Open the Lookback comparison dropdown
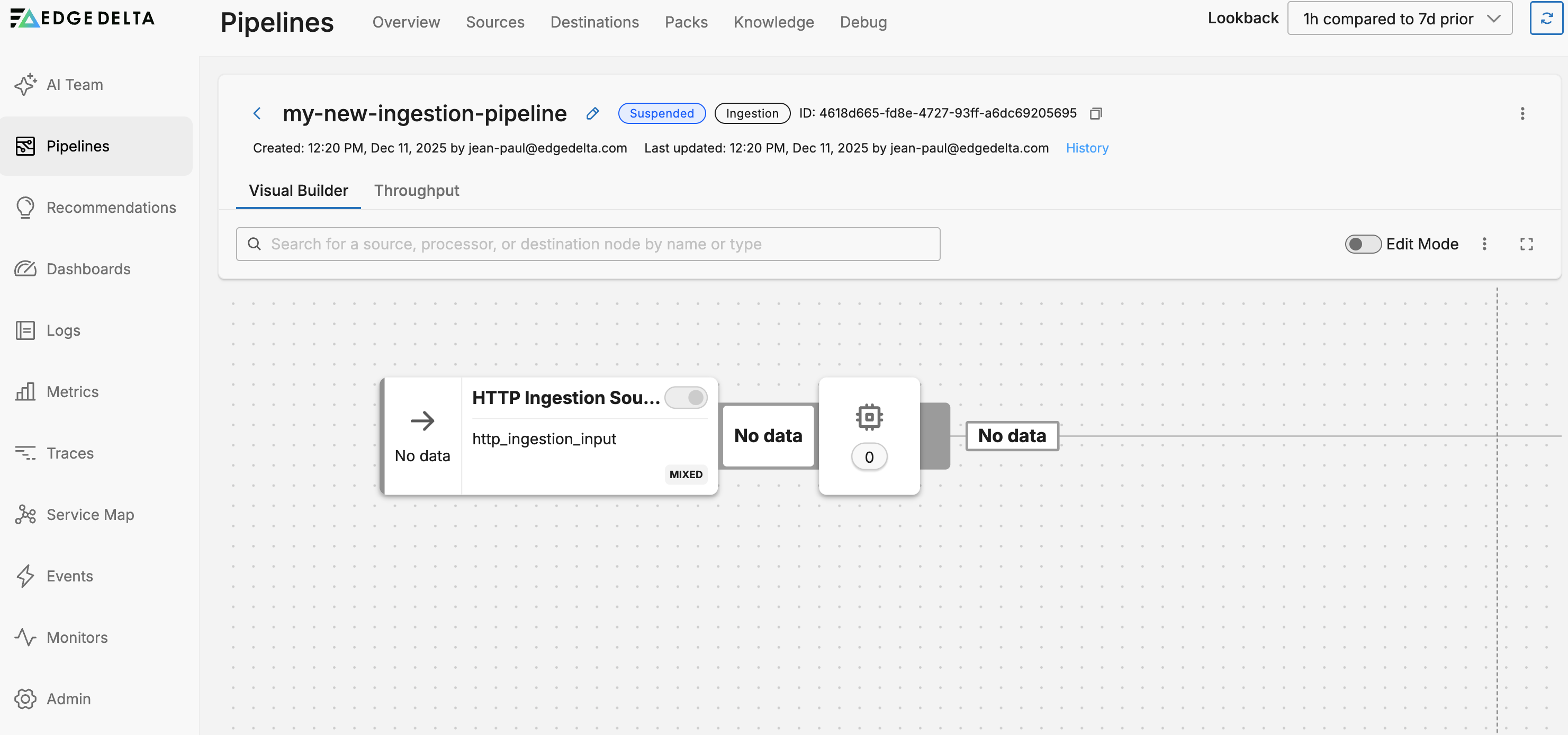The image size is (1568, 735). [1399, 18]
